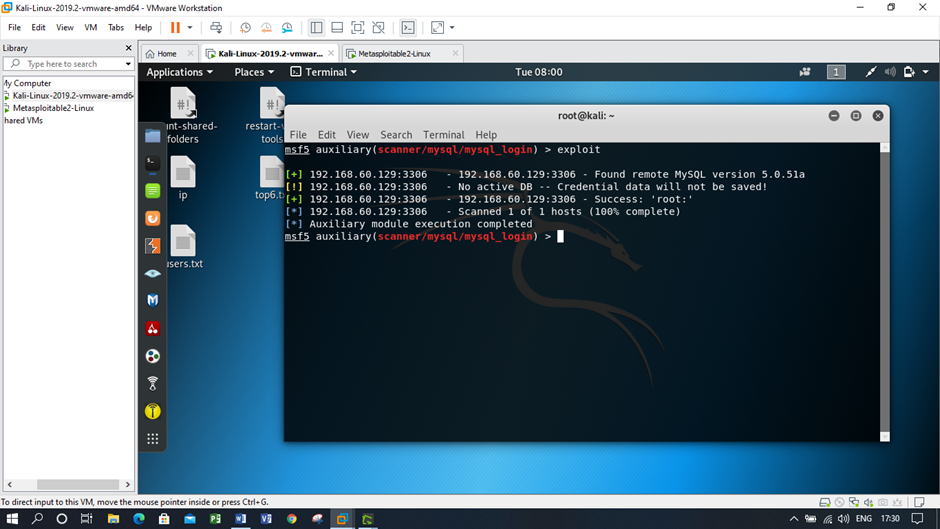Launch the wireless antenna tool from dock
Screen dimensions: 940x529
coord(153,383)
